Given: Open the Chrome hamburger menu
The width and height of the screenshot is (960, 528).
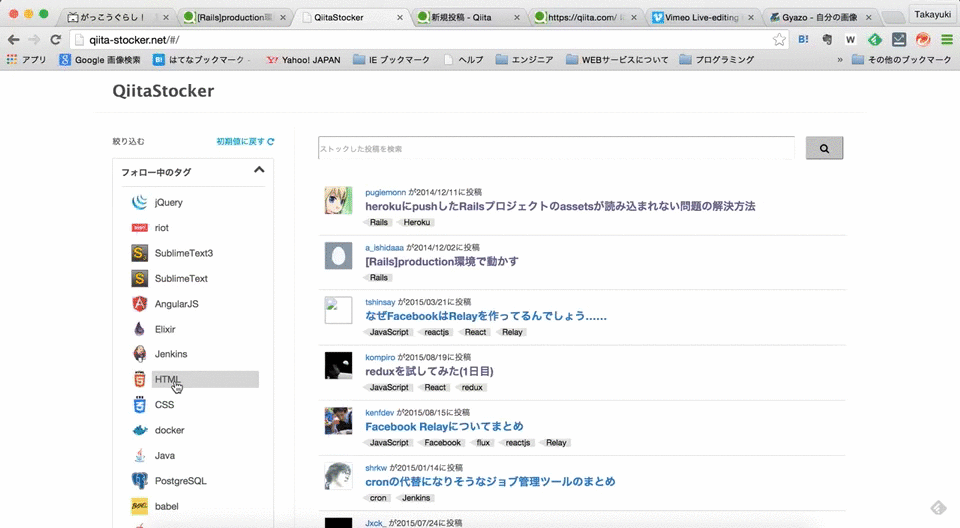Looking at the screenshot, I should 947,40.
